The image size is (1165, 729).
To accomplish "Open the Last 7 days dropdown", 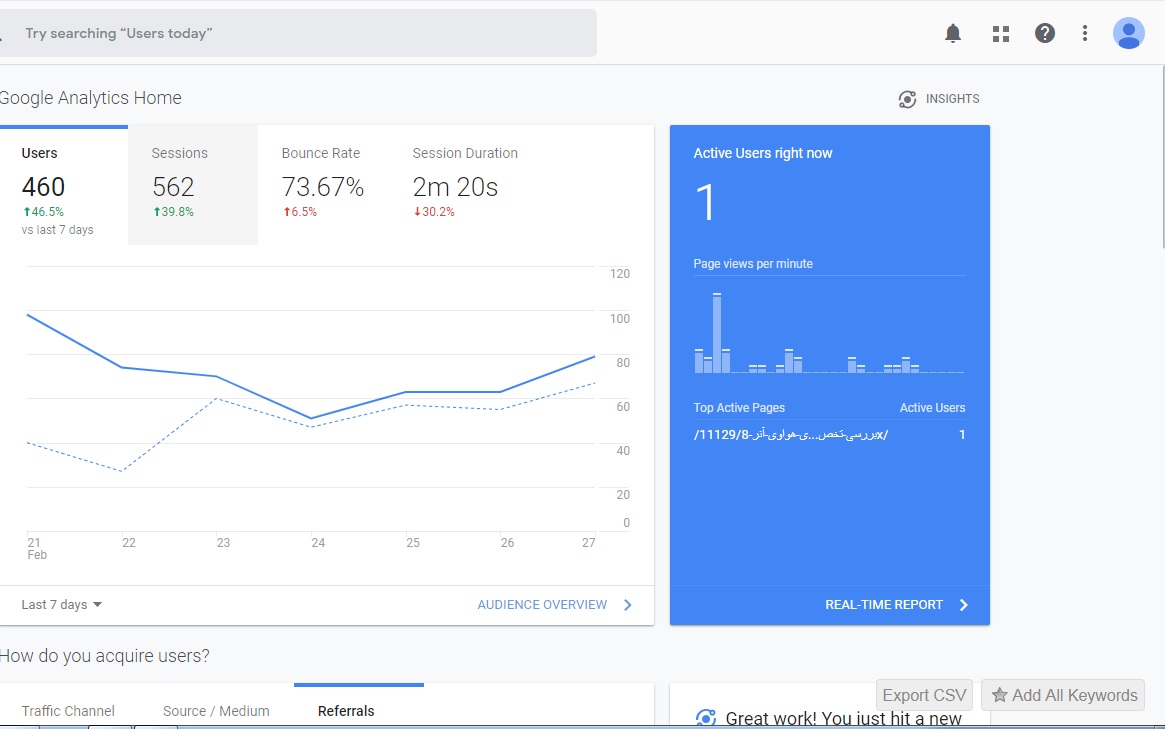I will [x=62, y=605].
